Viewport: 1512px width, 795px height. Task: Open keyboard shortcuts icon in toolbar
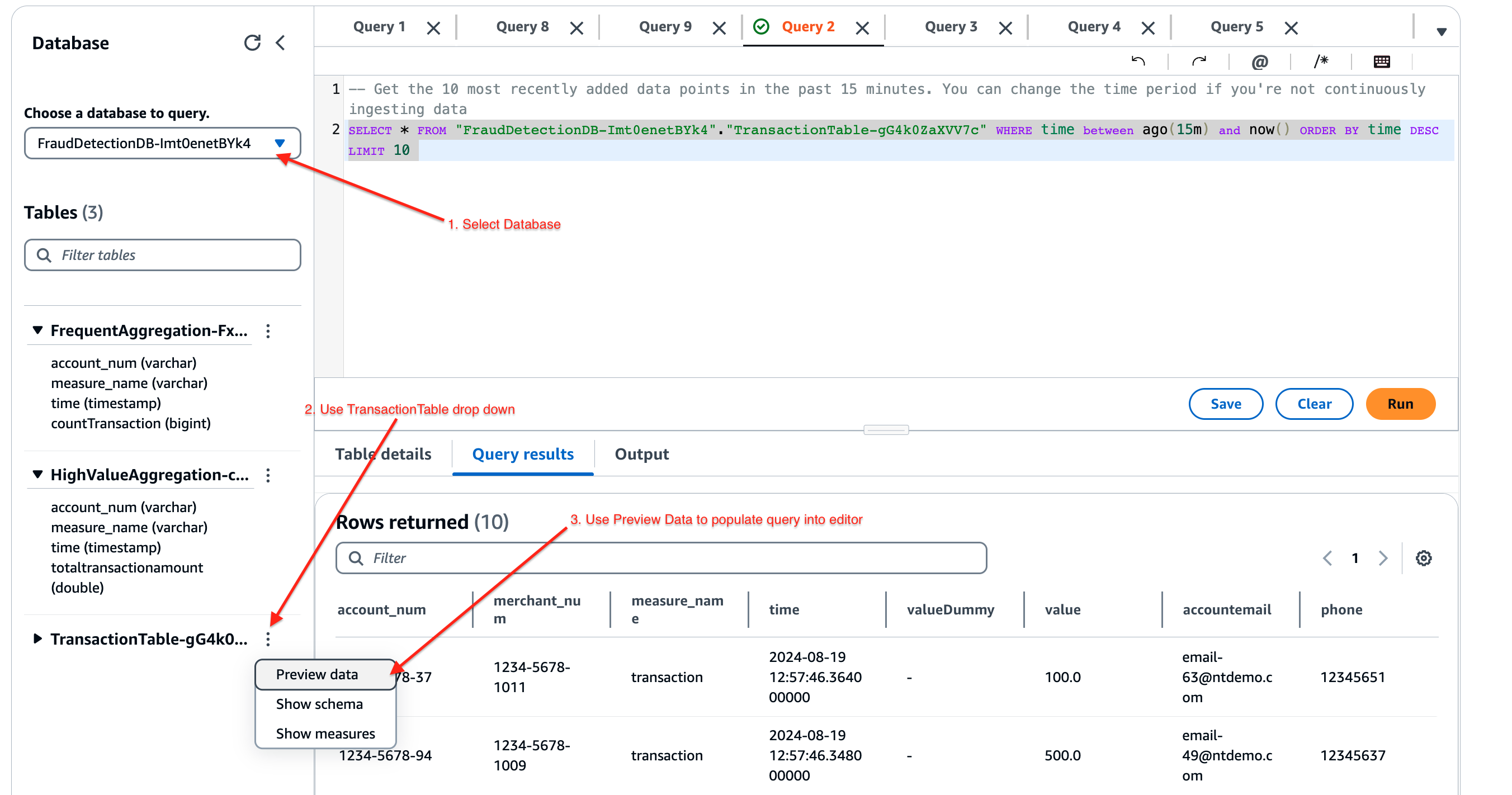coord(1382,61)
